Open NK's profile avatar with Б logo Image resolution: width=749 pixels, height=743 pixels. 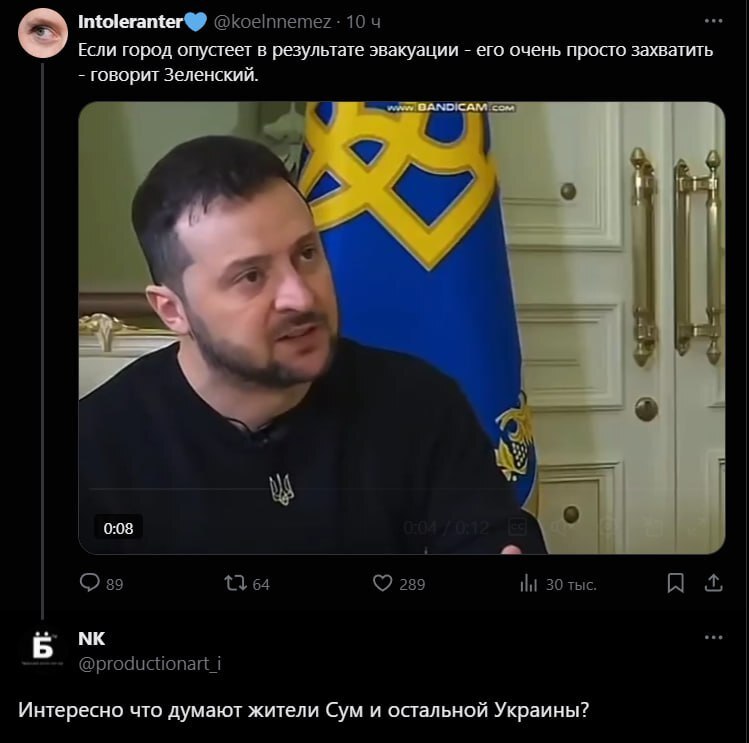(43, 649)
